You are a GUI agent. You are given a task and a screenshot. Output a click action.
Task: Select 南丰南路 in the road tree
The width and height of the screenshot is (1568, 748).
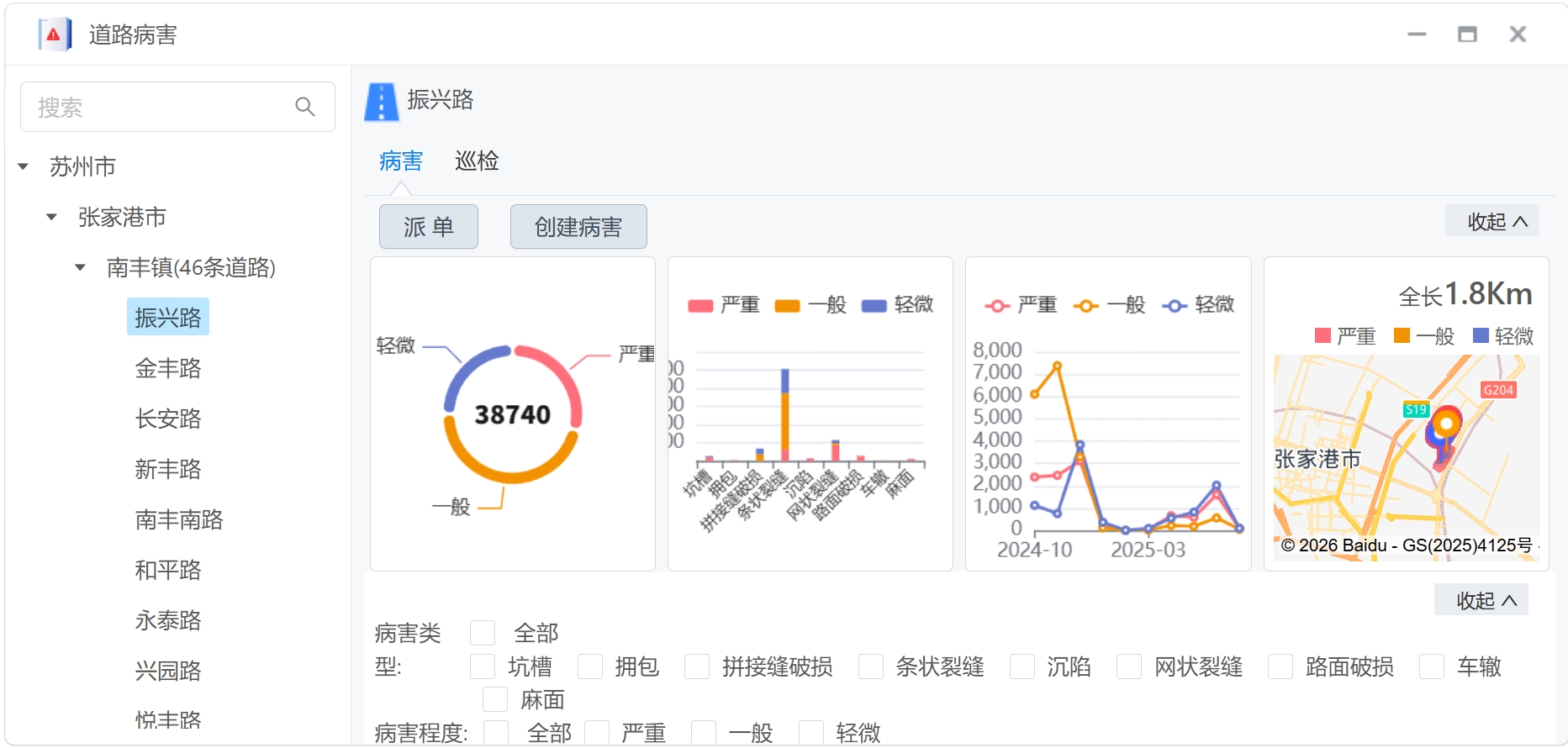179,519
